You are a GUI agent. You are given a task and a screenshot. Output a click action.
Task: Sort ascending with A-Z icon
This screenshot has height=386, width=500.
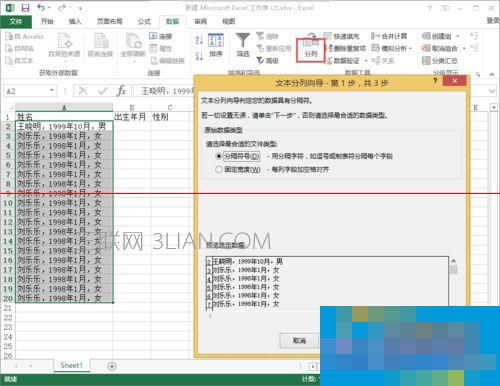pyautogui.click(x=199, y=40)
